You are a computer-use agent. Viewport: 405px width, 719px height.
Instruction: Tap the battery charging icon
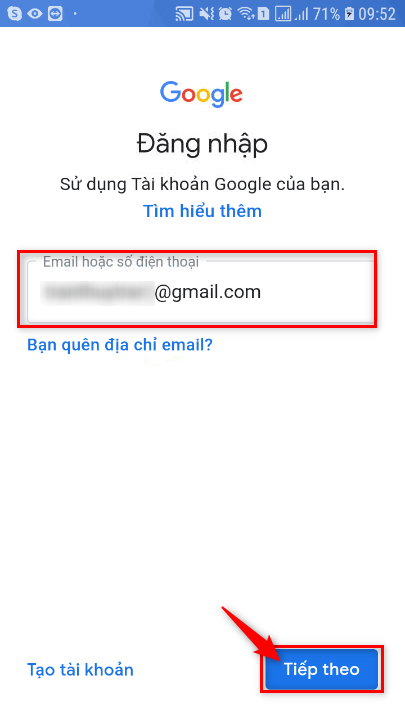[x=350, y=14]
